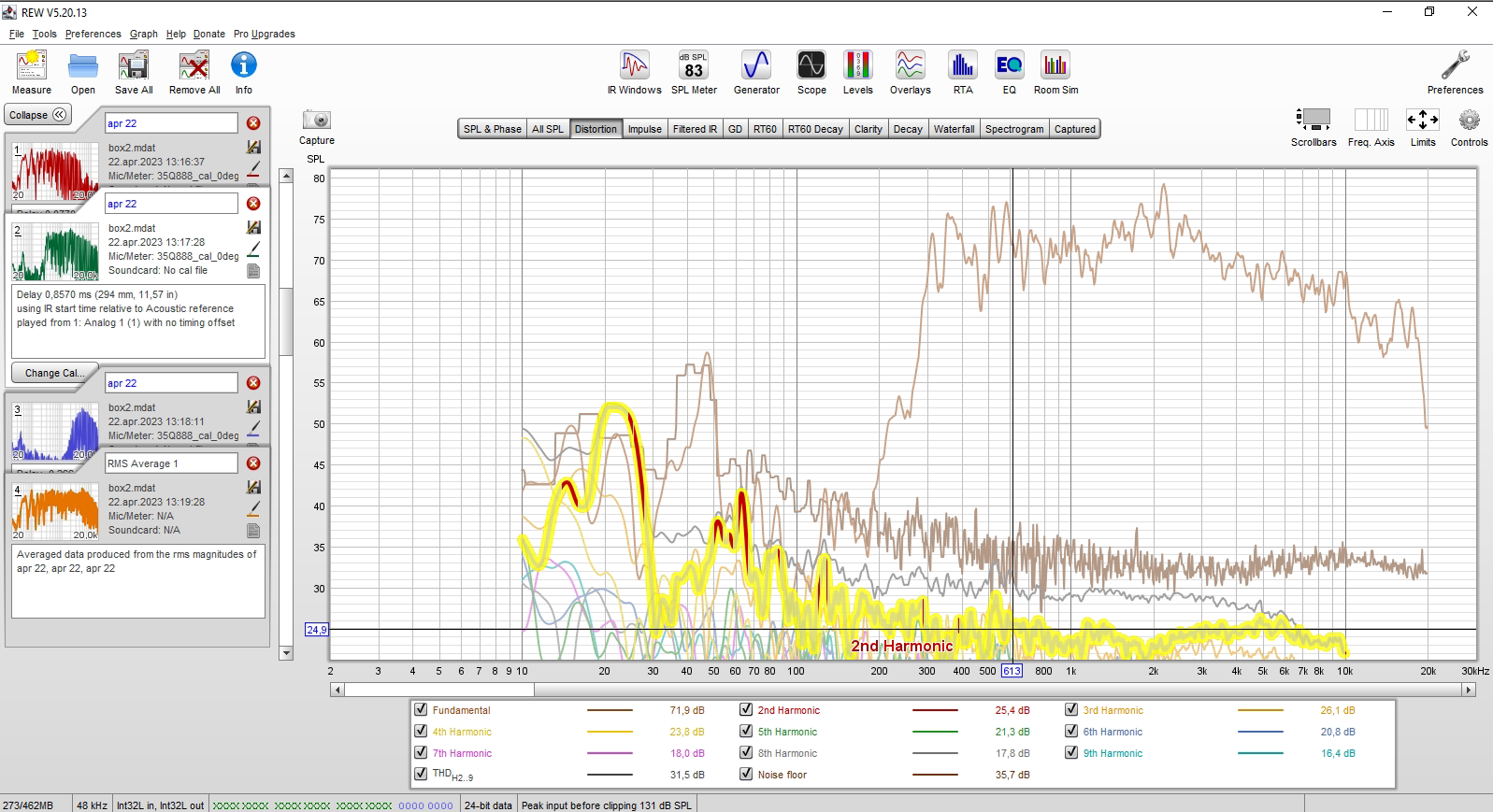This screenshot has height=812, width=1493.
Task: Click the Fundamental brown line swatch
Action: 610,710
